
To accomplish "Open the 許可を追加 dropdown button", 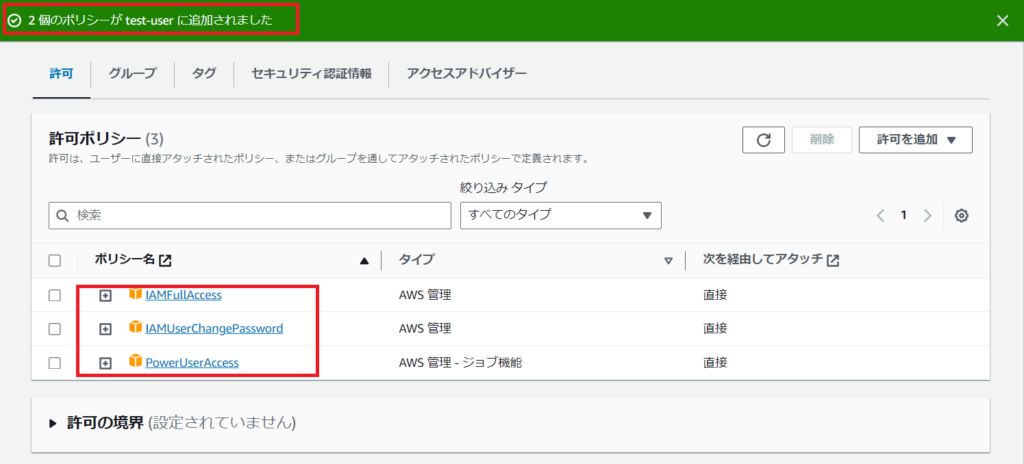I will [x=915, y=140].
